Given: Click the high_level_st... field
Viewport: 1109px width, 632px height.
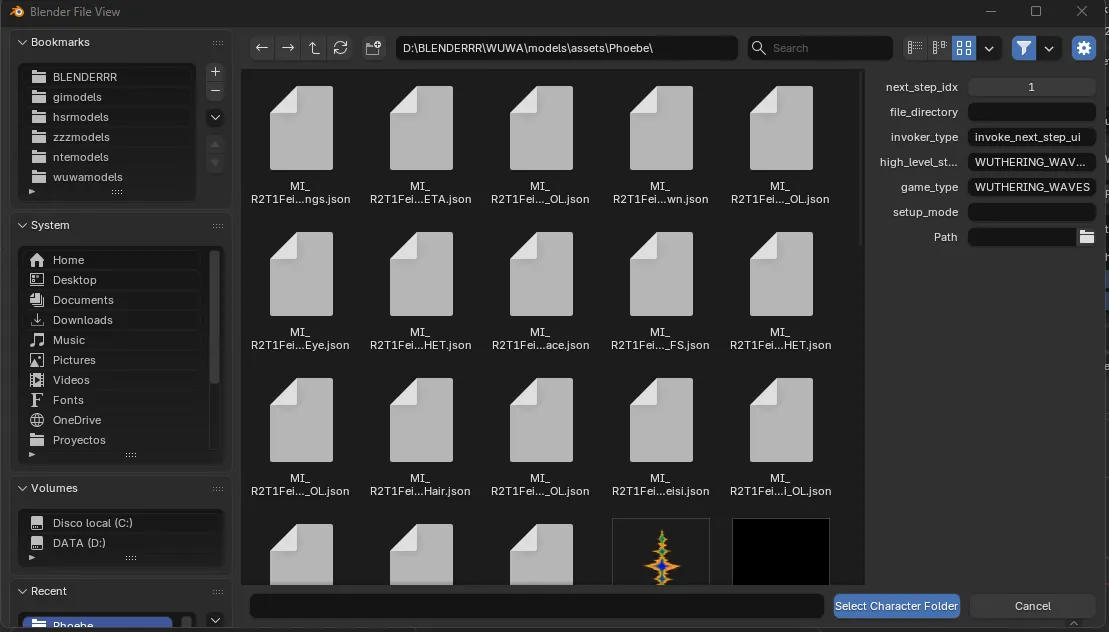Looking at the screenshot, I should click(x=1031, y=163).
